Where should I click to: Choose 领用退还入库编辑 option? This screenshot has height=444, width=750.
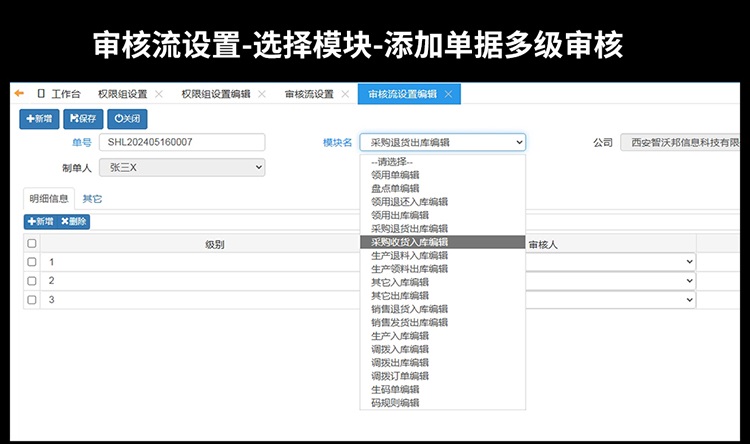coord(442,202)
